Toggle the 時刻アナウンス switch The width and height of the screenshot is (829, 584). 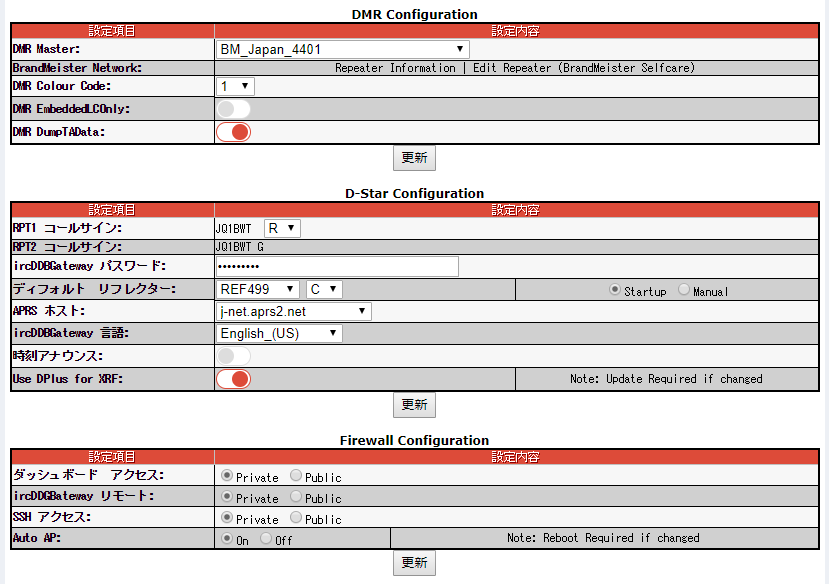tap(233, 356)
